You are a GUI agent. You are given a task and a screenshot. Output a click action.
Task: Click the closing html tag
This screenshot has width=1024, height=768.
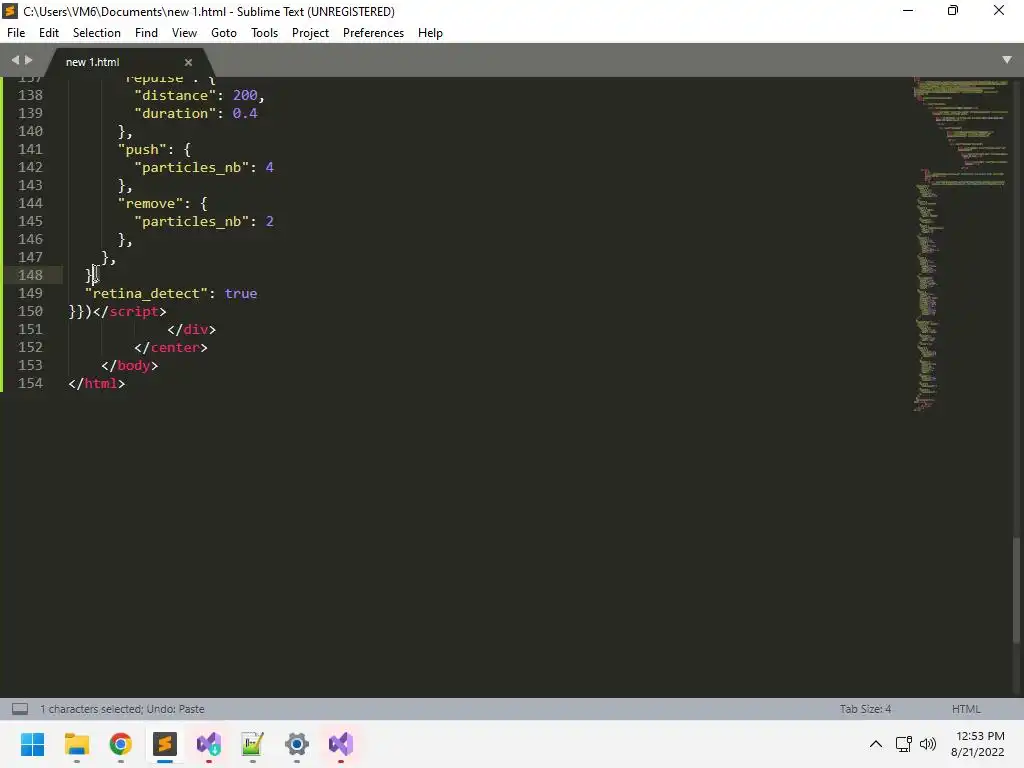pos(97,383)
